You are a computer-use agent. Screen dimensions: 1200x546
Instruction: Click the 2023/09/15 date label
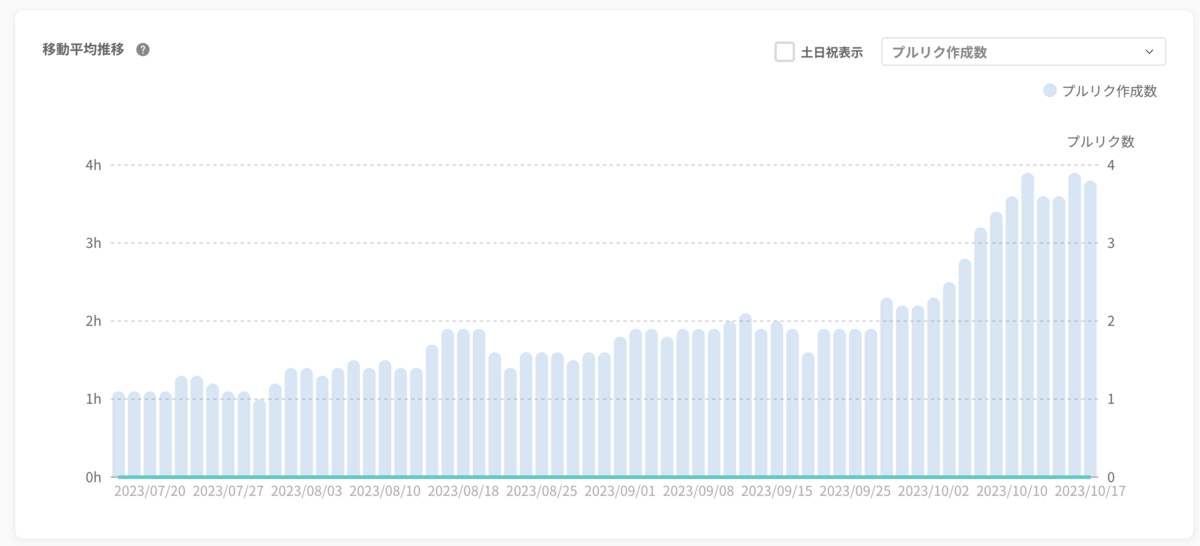pyautogui.click(x=776, y=492)
